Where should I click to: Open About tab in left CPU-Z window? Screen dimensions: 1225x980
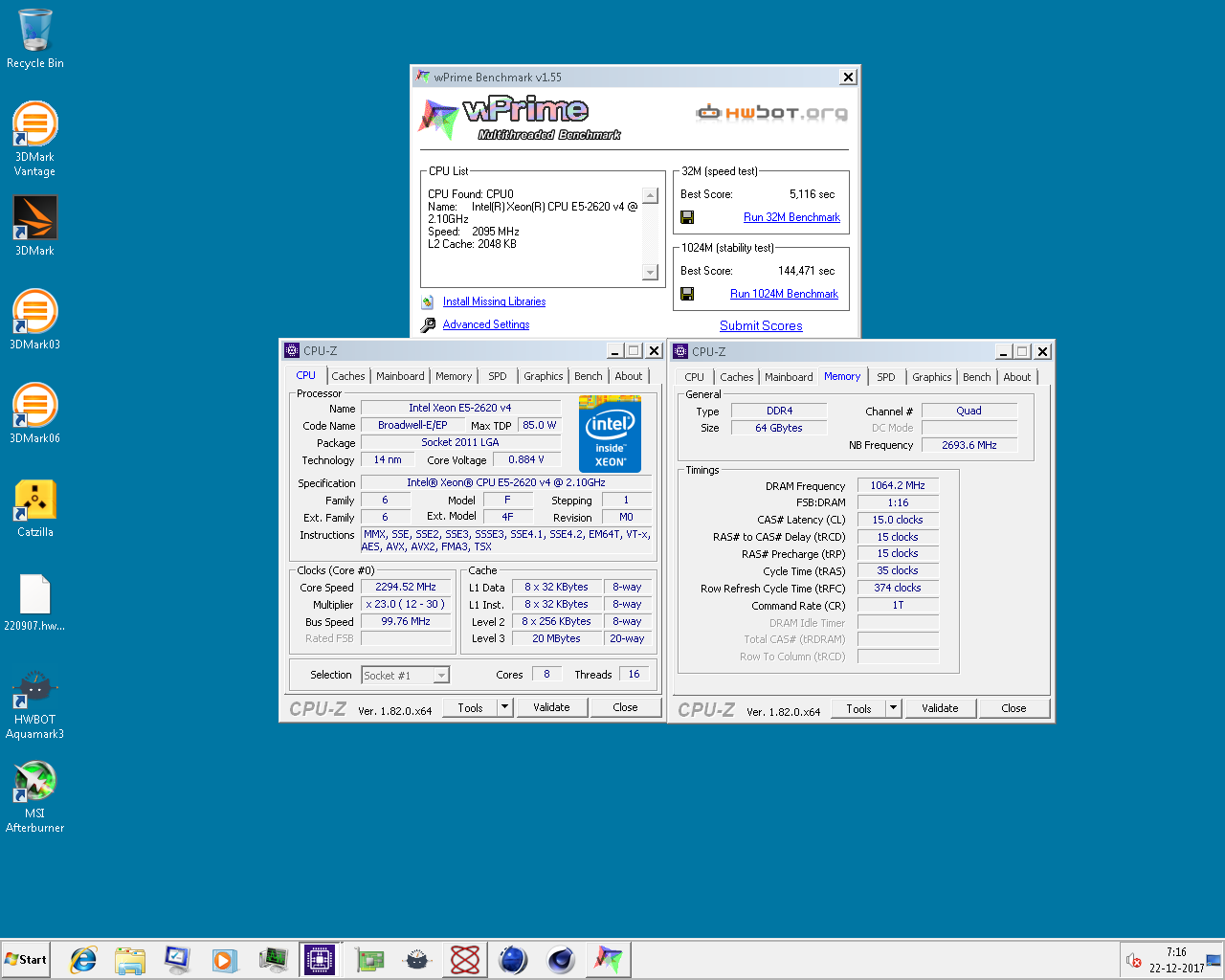coord(629,376)
